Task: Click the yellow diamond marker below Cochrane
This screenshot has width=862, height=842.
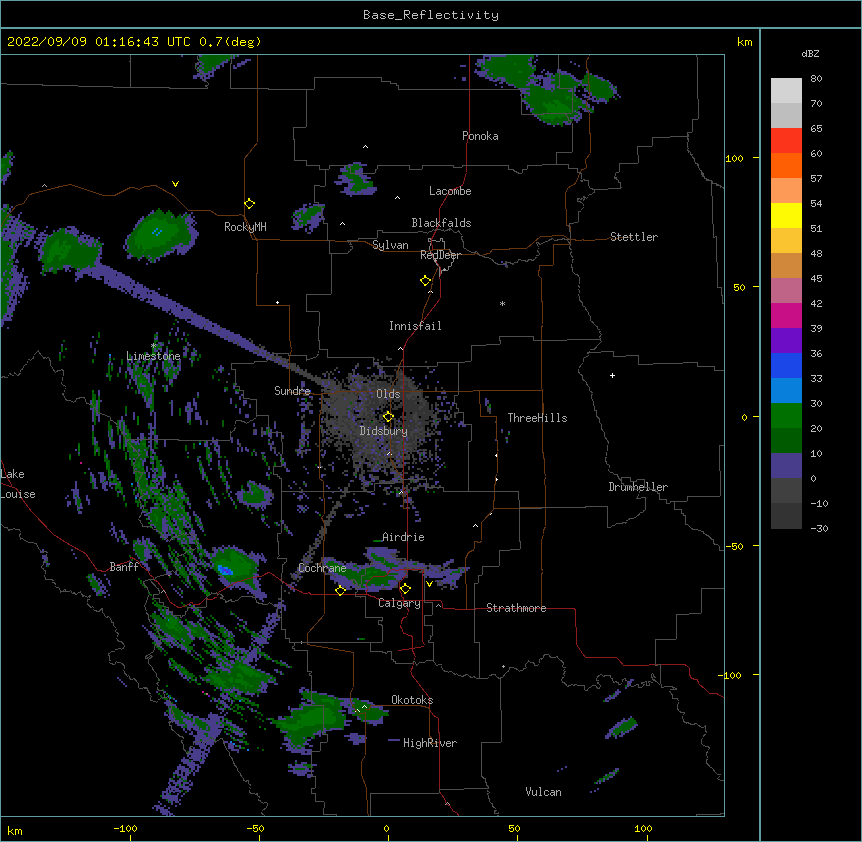Action: click(x=340, y=590)
